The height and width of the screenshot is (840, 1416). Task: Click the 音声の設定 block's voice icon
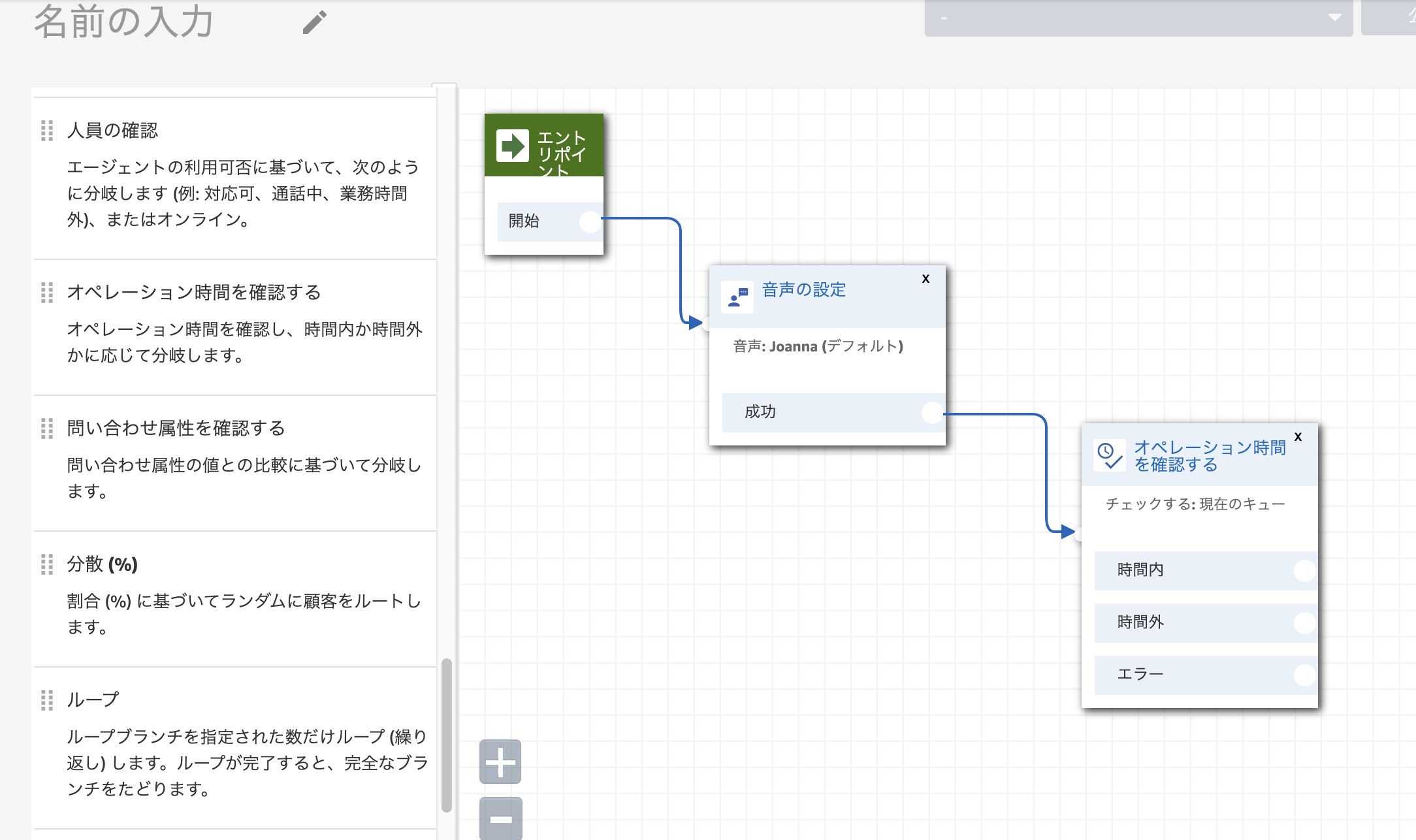[737, 297]
